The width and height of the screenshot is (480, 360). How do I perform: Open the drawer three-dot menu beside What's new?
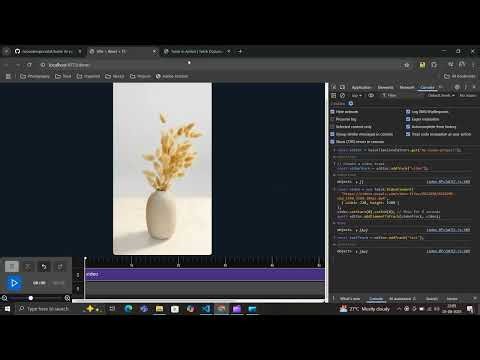pyautogui.click(x=333, y=299)
